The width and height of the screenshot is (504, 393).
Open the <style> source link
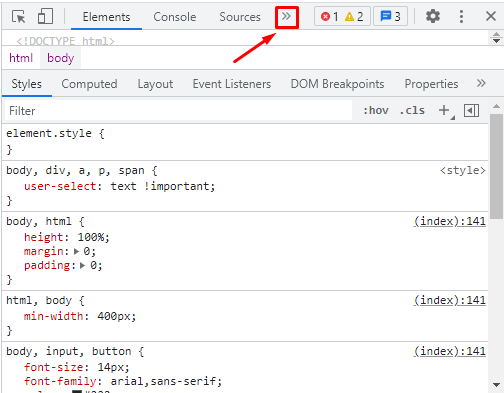coord(463,170)
